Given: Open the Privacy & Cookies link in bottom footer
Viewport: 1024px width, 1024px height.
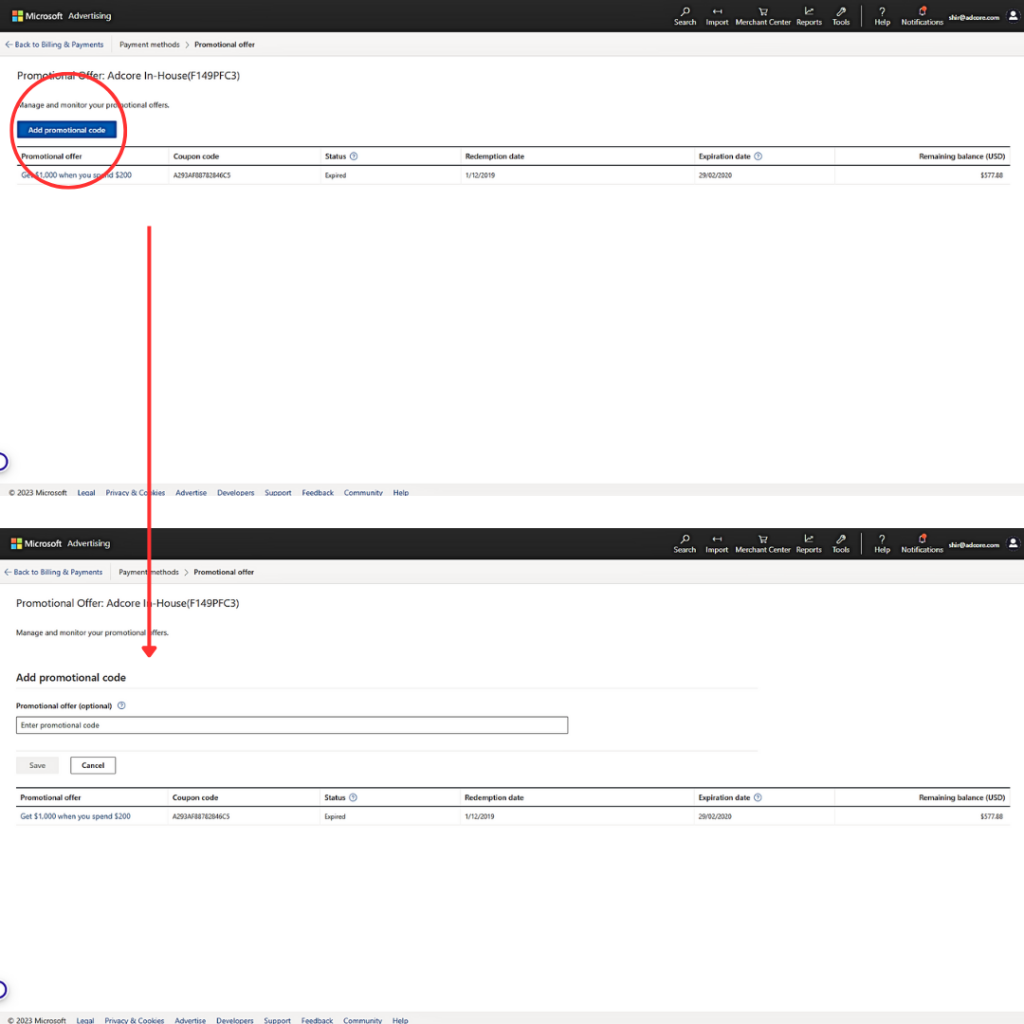Looking at the screenshot, I should (x=134, y=1020).
